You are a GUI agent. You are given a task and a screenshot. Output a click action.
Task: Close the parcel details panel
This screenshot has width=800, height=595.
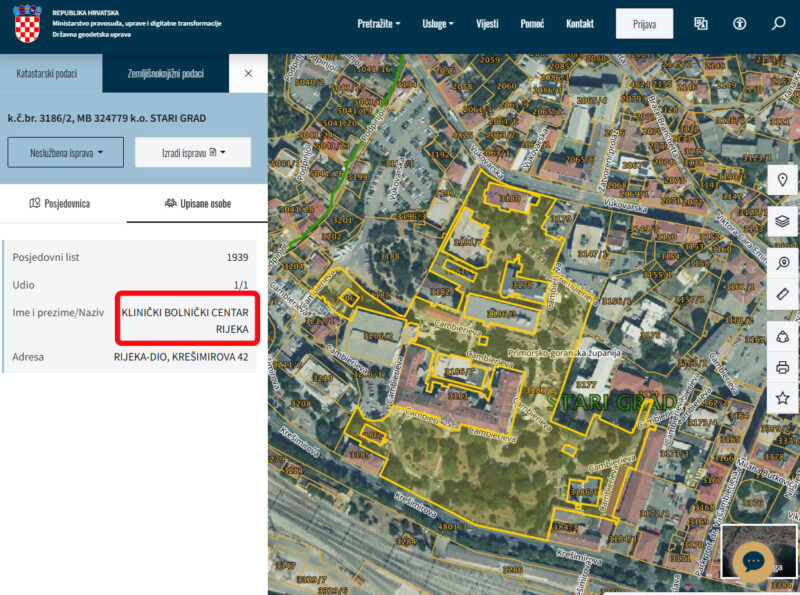(x=248, y=73)
